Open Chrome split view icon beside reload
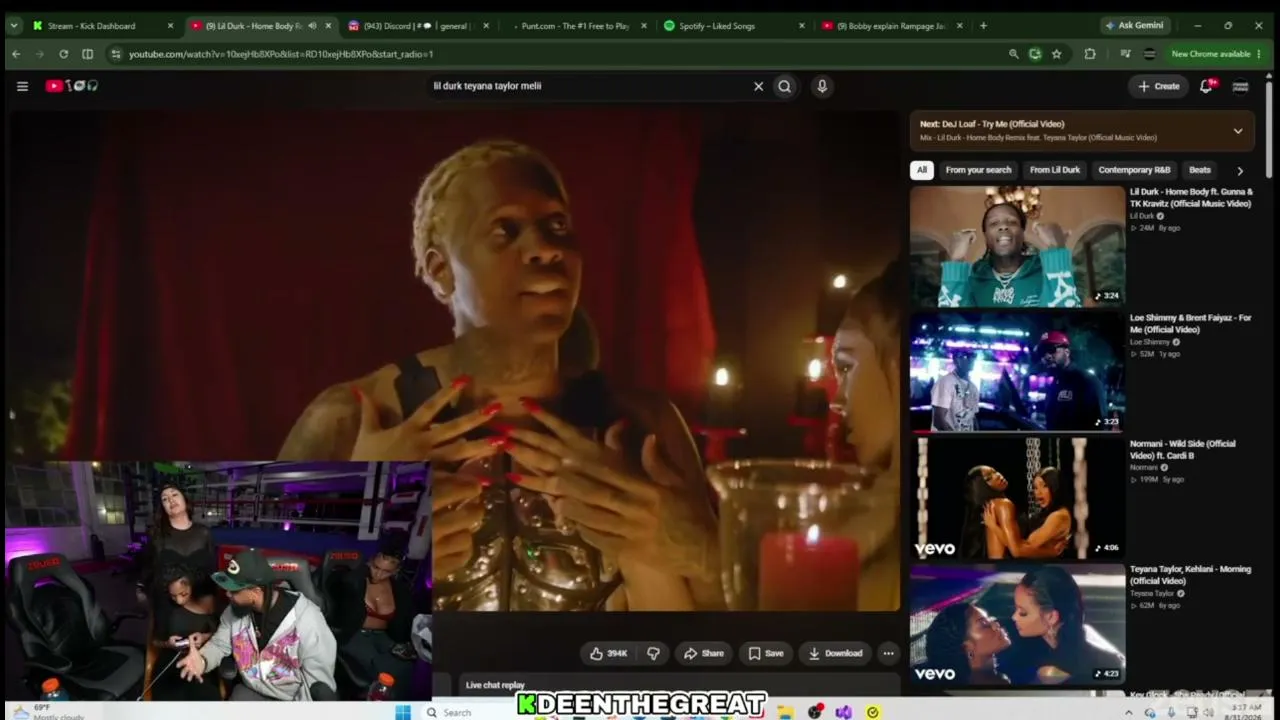This screenshot has width=1280, height=720. pos(87,54)
